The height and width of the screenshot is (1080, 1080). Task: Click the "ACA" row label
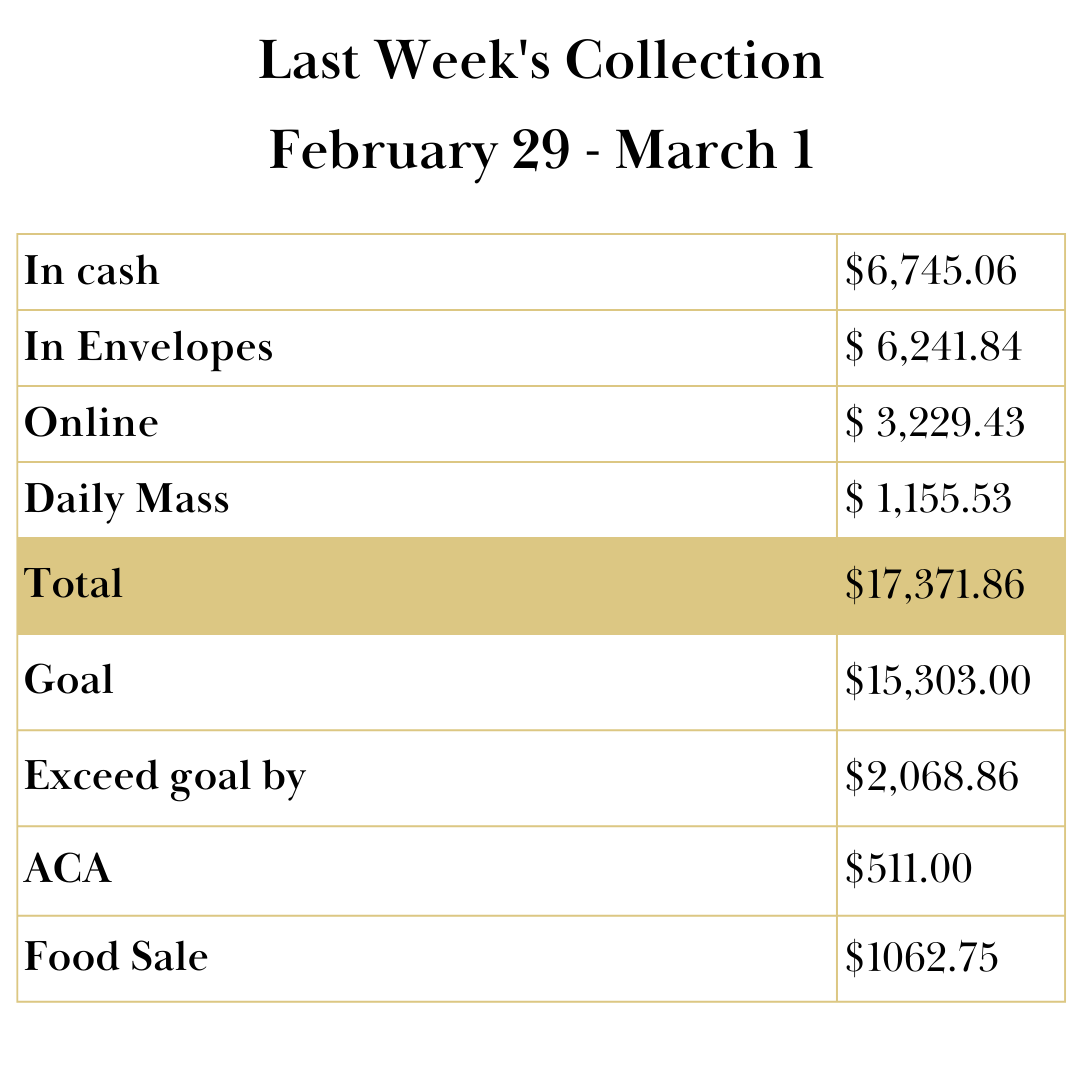(x=68, y=869)
